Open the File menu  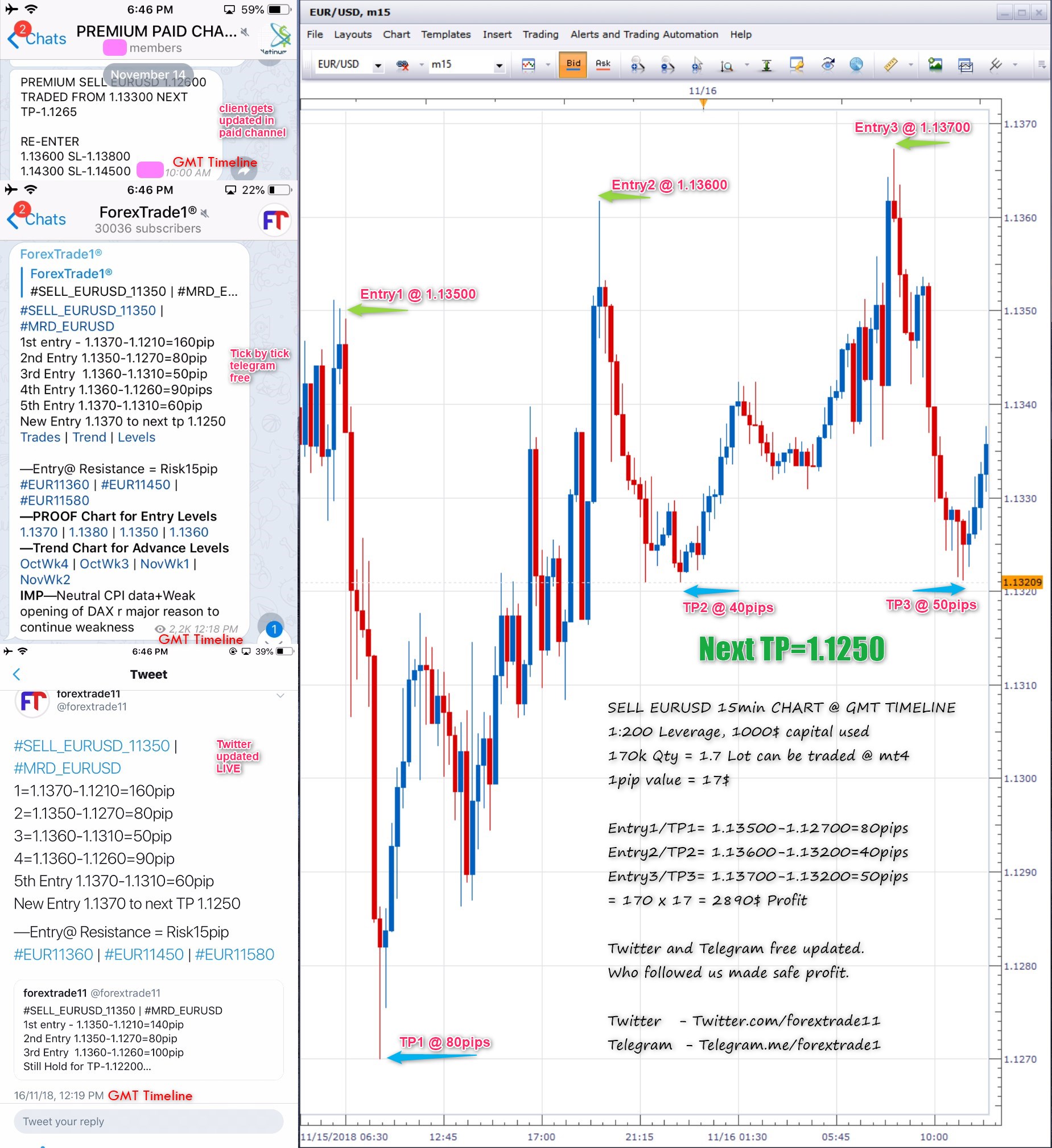click(x=315, y=34)
